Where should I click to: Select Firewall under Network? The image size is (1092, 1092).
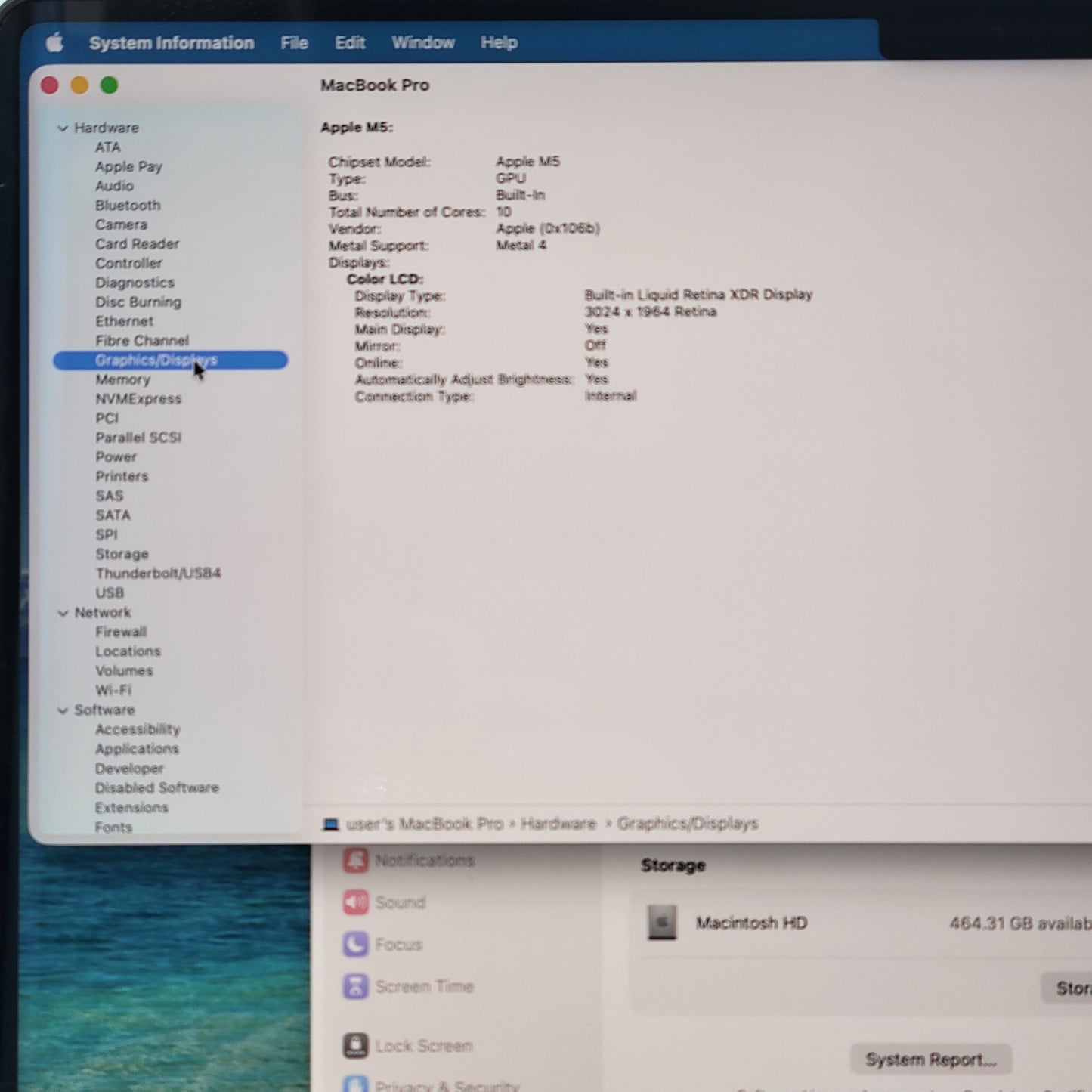(x=121, y=632)
